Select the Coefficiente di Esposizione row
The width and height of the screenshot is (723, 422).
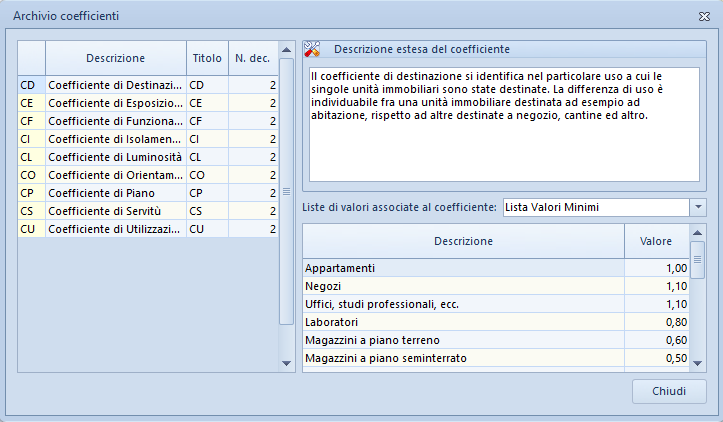click(148, 103)
